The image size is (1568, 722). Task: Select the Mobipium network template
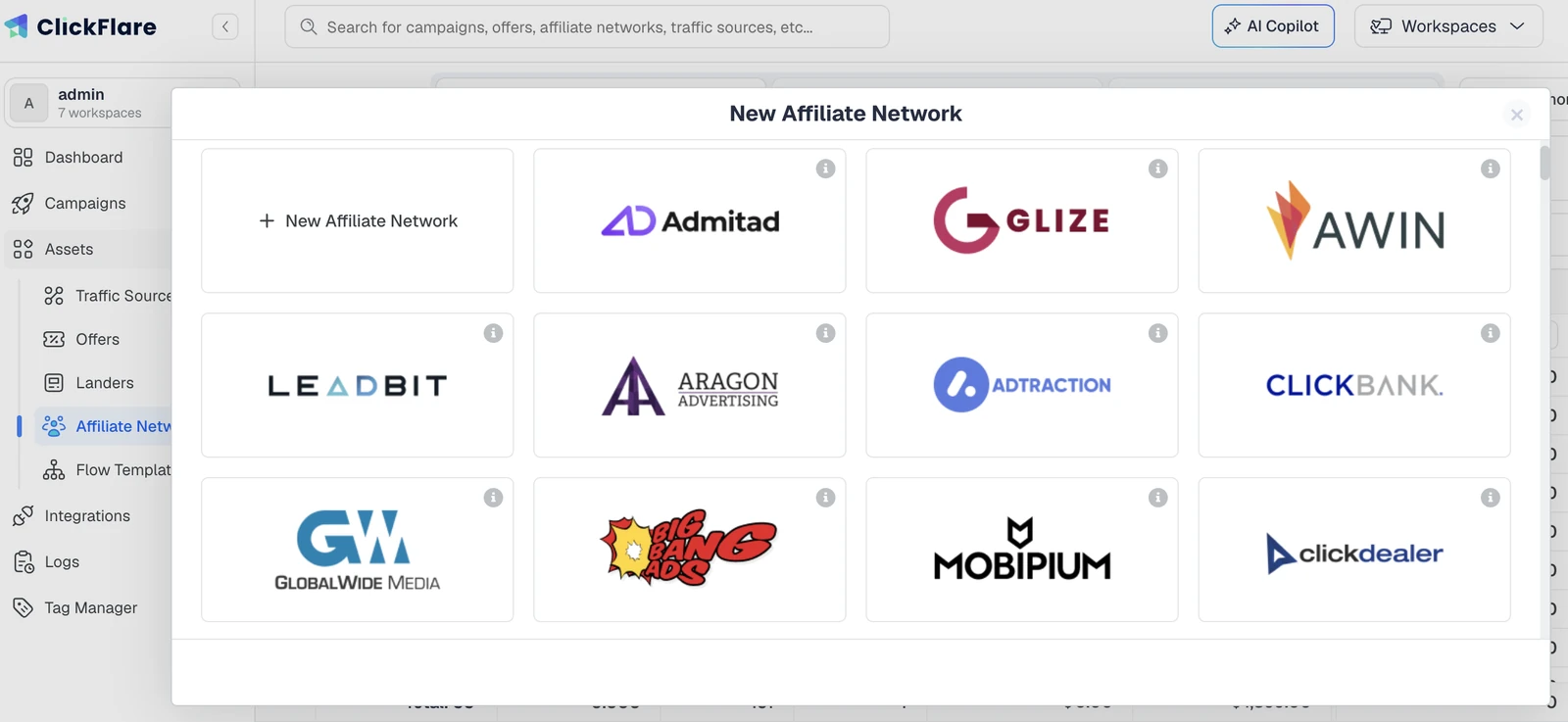(x=1022, y=550)
